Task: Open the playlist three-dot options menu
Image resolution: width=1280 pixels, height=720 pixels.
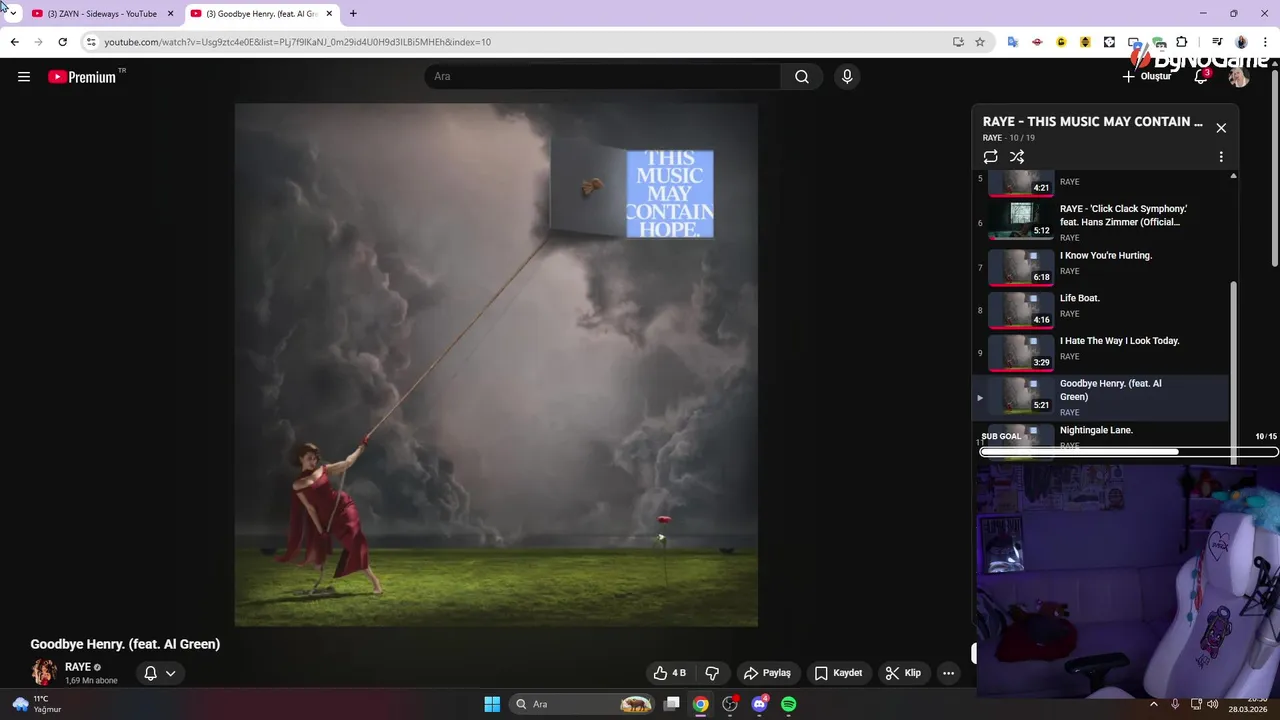Action: click(1221, 157)
